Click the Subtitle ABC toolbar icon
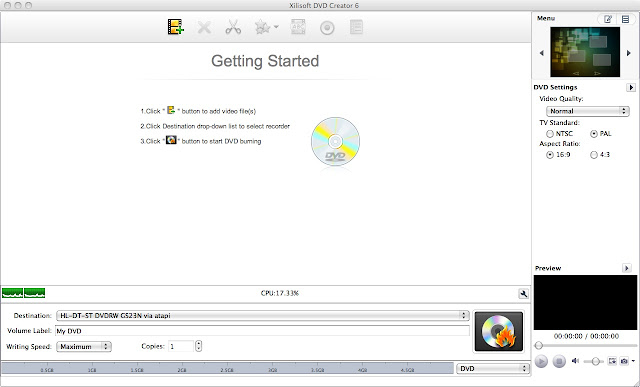This screenshot has height=387, width=640. [x=298, y=27]
